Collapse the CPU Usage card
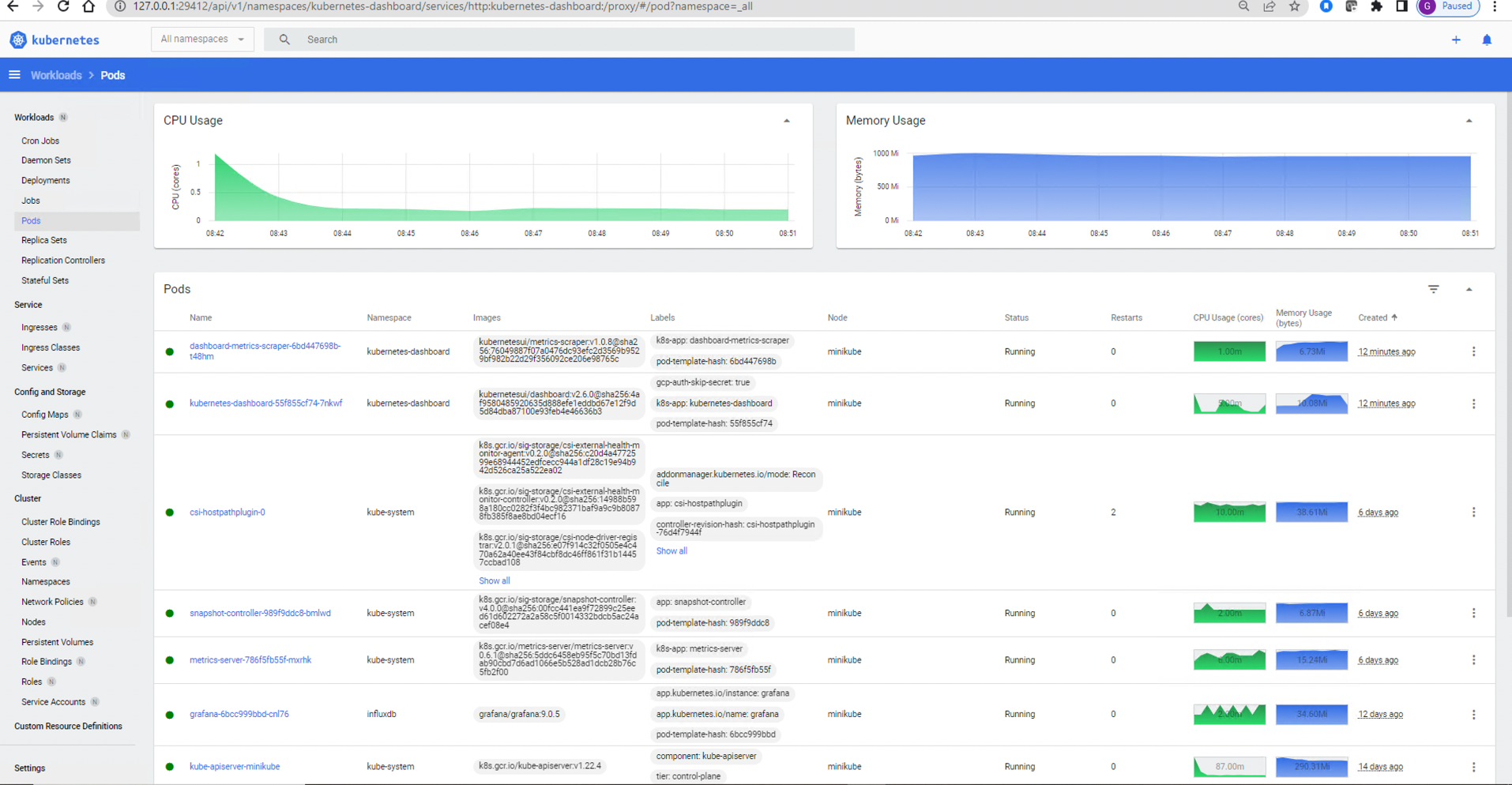The image size is (1512, 785). click(786, 121)
